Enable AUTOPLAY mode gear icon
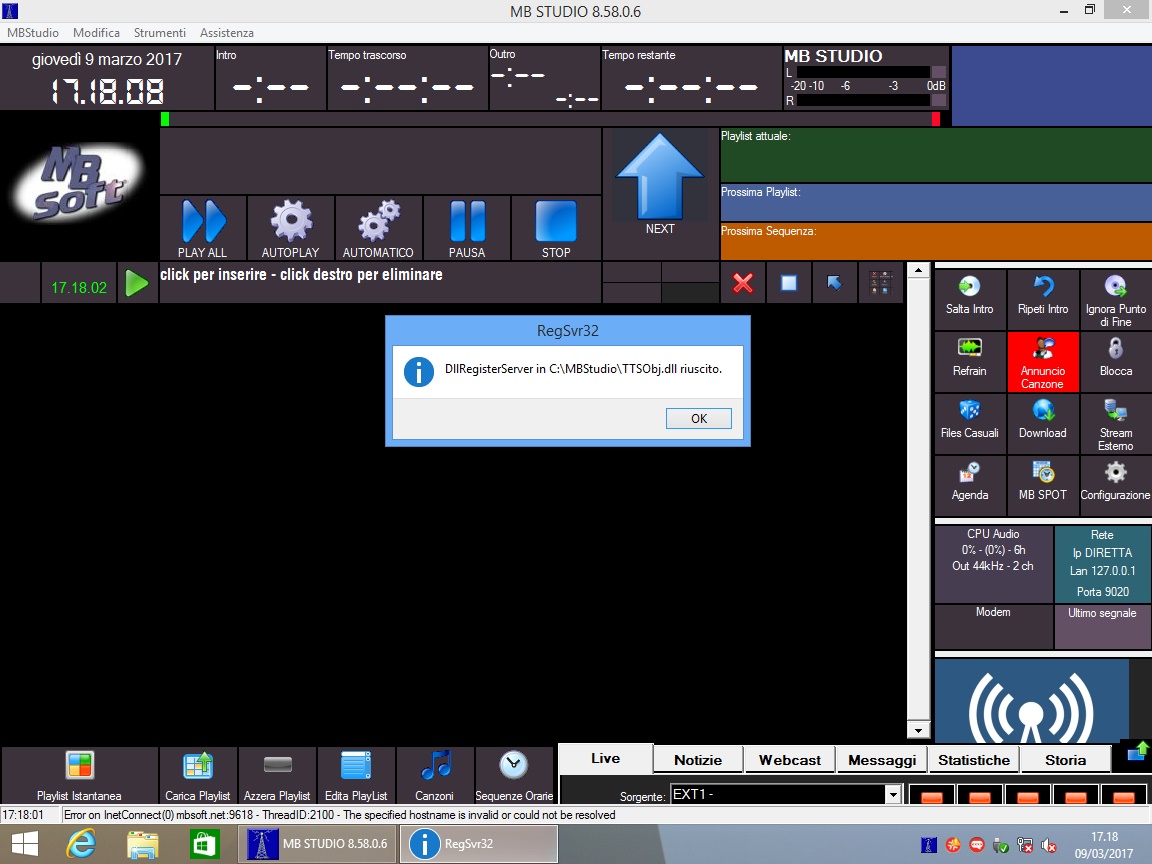Viewport: 1152px width, 864px height. 290,227
